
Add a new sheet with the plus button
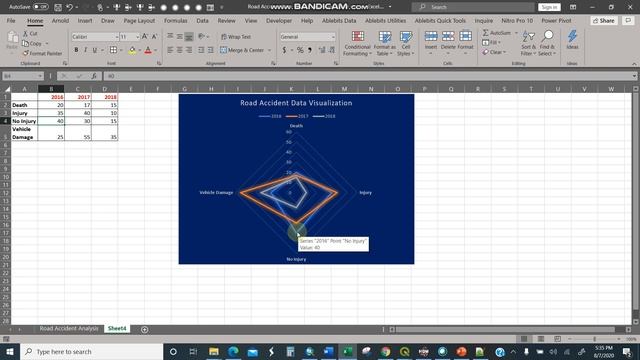(x=144, y=329)
